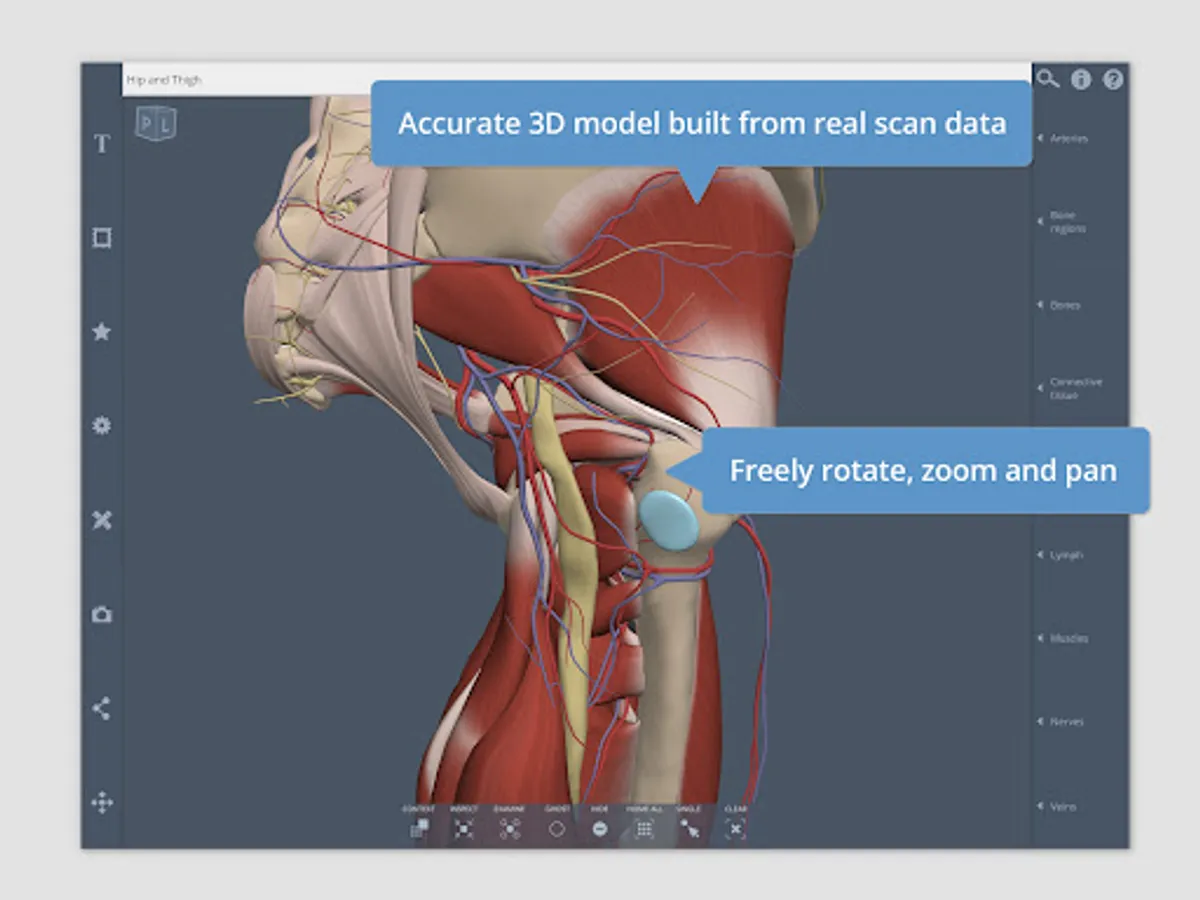Image resolution: width=1200 pixels, height=900 pixels.
Task: Open settings gear in left sidebar
Action: (x=102, y=426)
